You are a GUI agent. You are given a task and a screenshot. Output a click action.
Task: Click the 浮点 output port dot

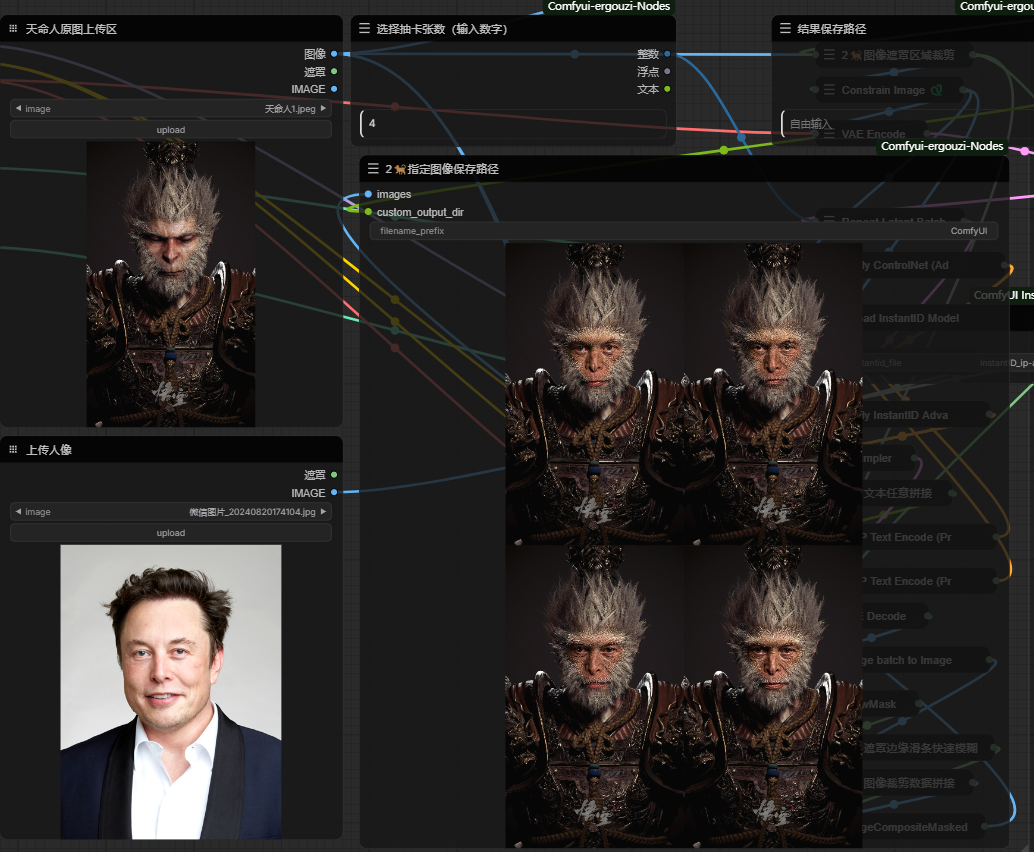(667, 71)
